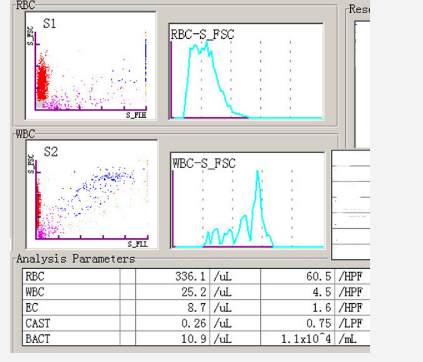Click the WBC-S_FSC chart title

[x=204, y=163]
